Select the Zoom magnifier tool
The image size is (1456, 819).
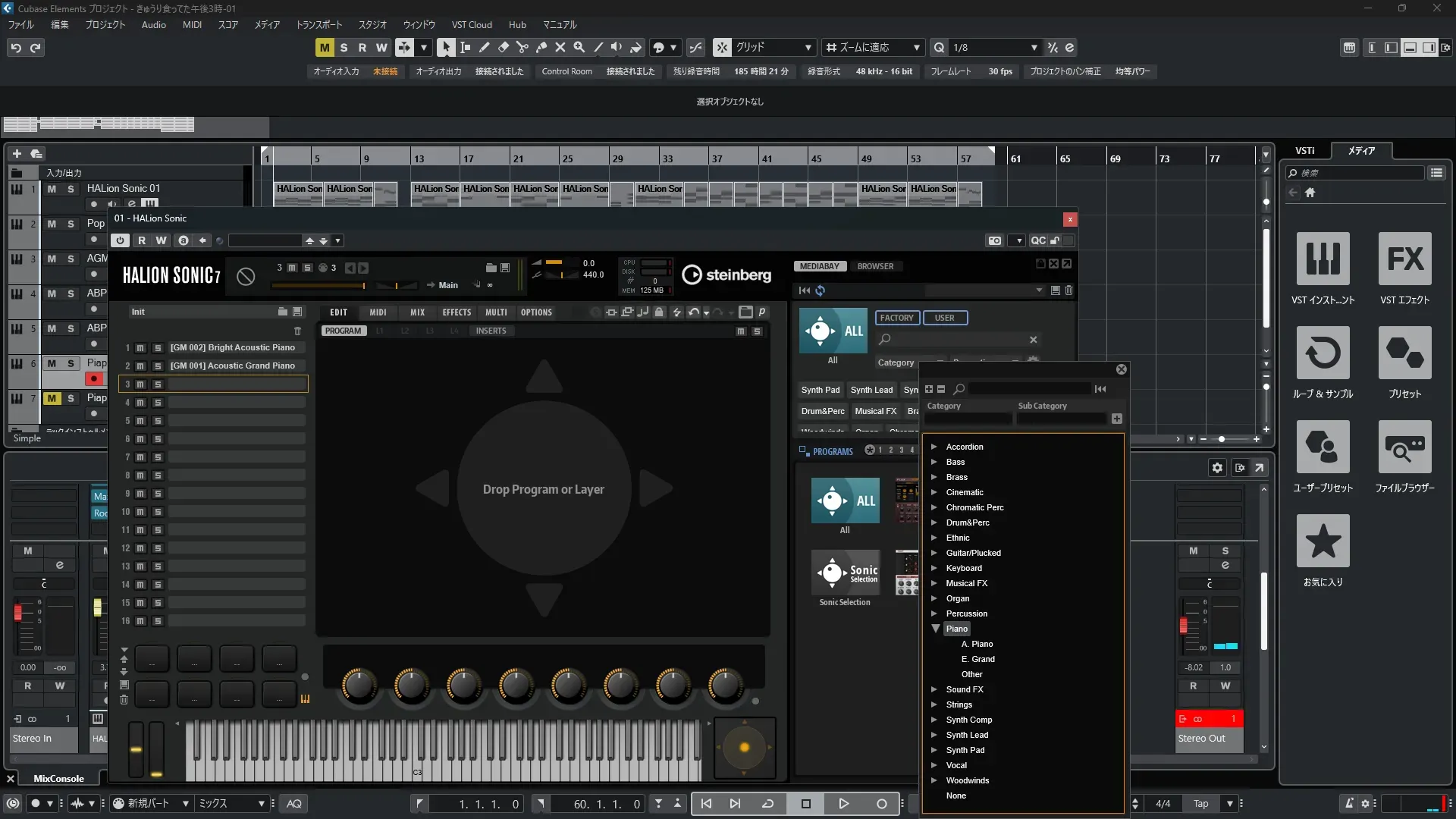pyautogui.click(x=579, y=47)
